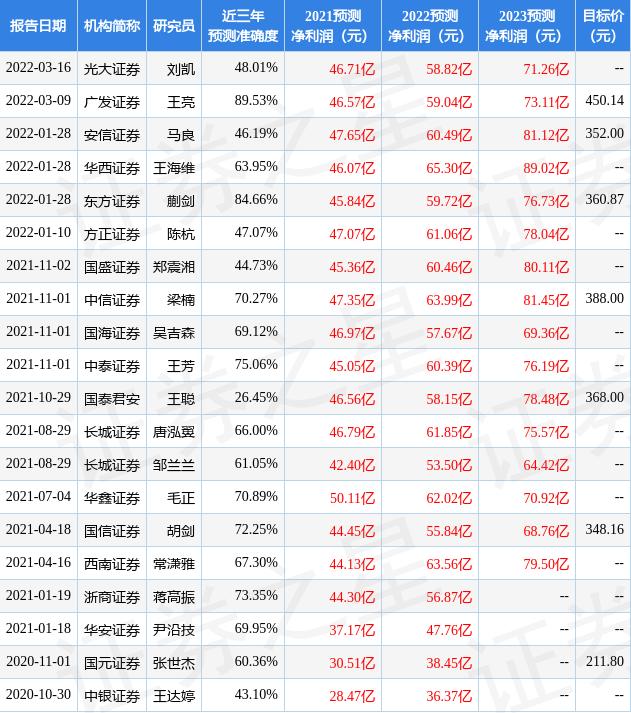Image resolution: width=631 pixels, height=713 pixels.
Task: Click institution 东方证券
Action: (112, 201)
